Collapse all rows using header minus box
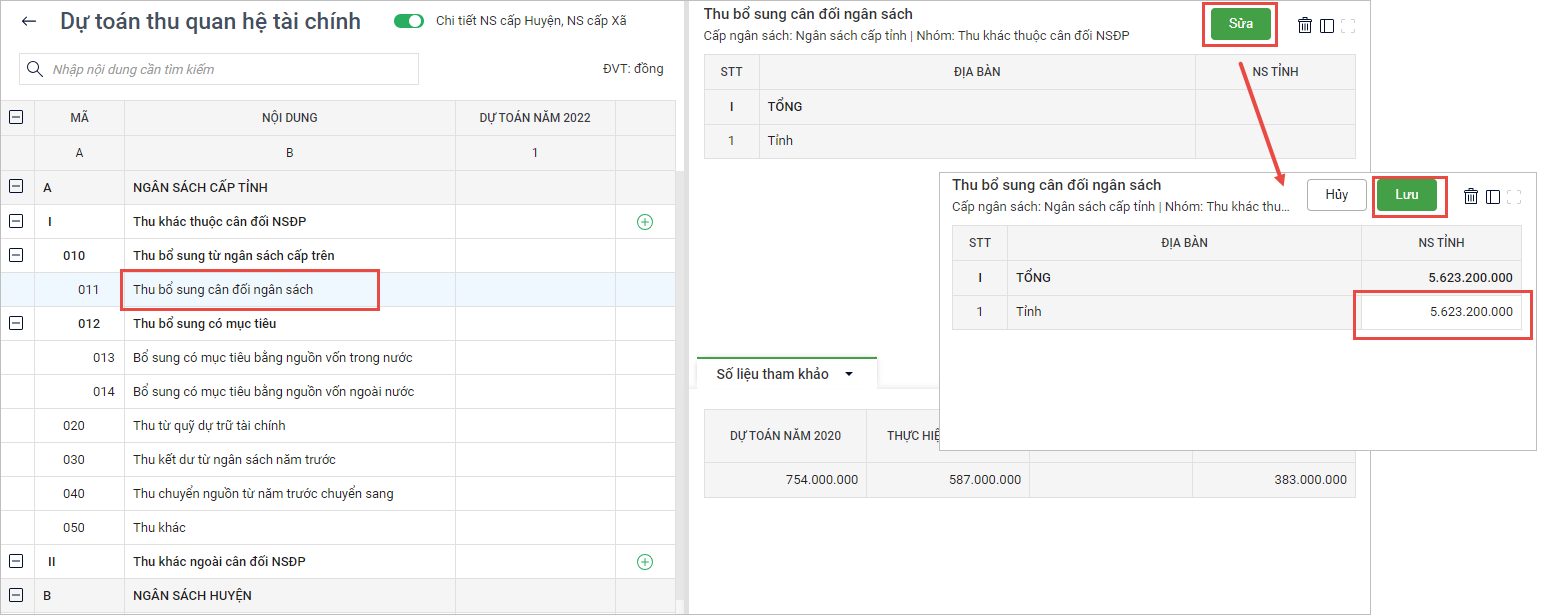 (17, 117)
